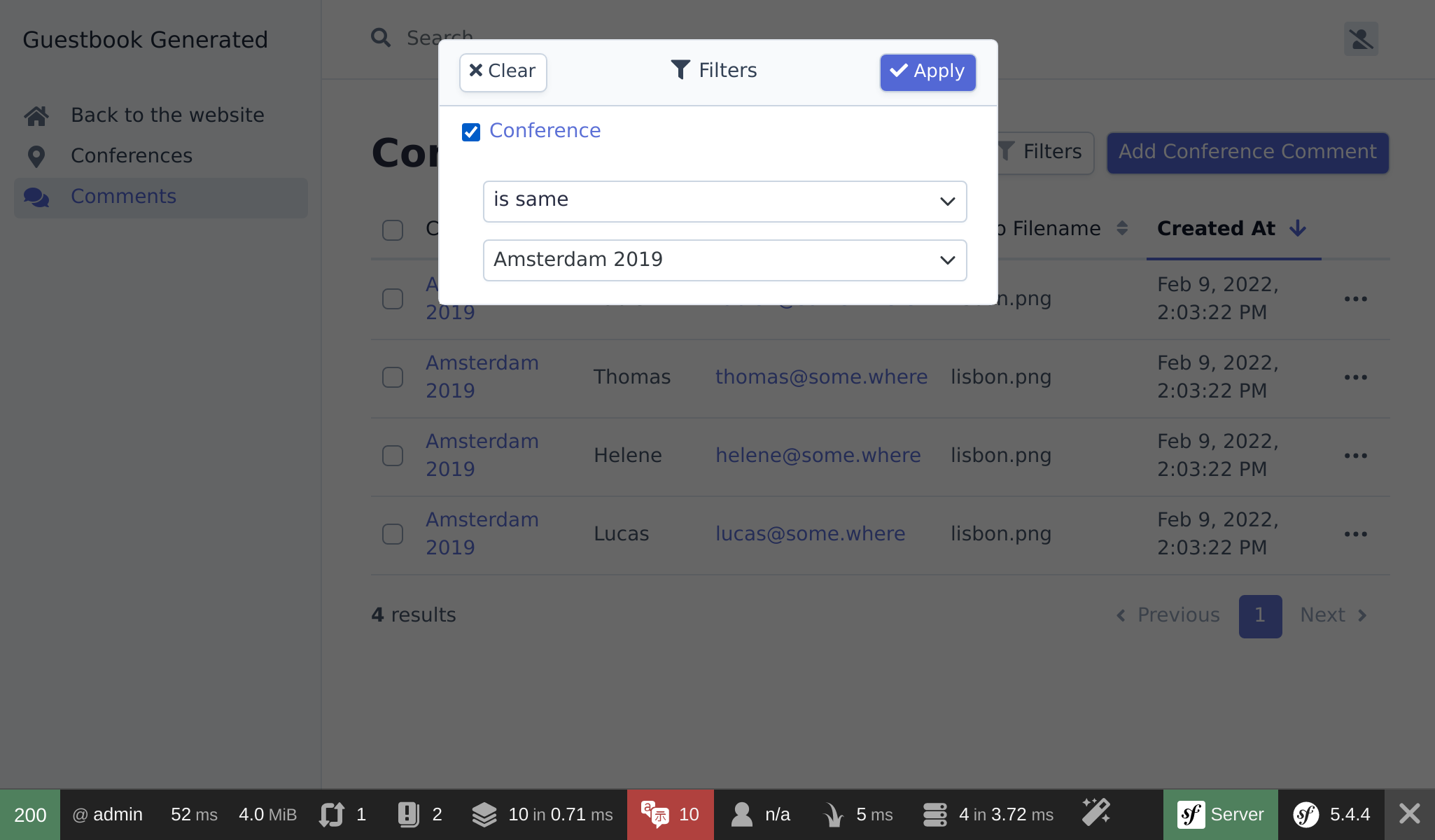
Task: Open the actions menu for Lucas's row
Action: [1355, 534]
